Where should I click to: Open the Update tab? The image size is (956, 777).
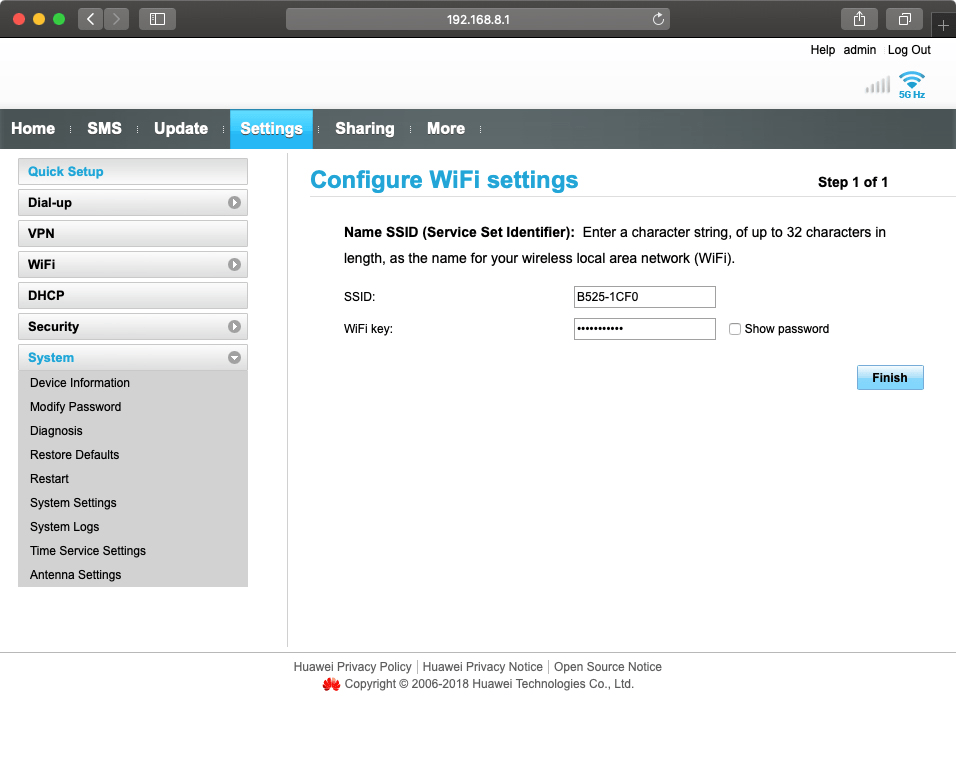(181, 129)
